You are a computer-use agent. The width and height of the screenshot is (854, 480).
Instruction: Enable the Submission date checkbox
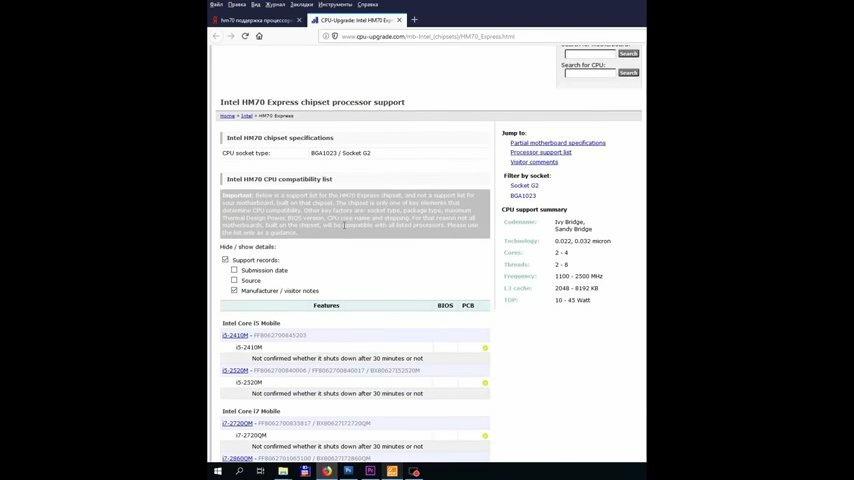(x=234, y=270)
